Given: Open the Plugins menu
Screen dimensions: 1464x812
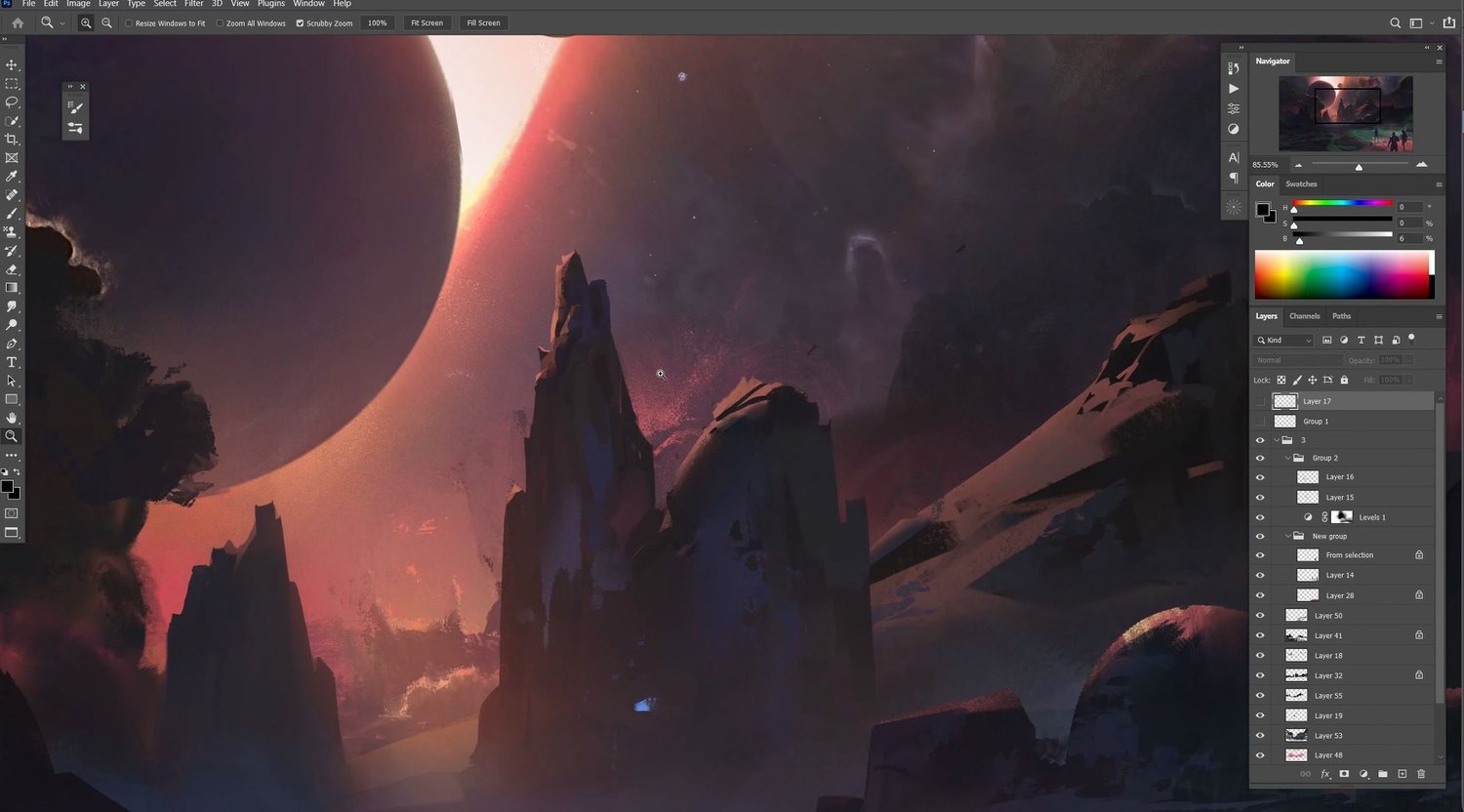Looking at the screenshot, I should (x=271, y=4).
